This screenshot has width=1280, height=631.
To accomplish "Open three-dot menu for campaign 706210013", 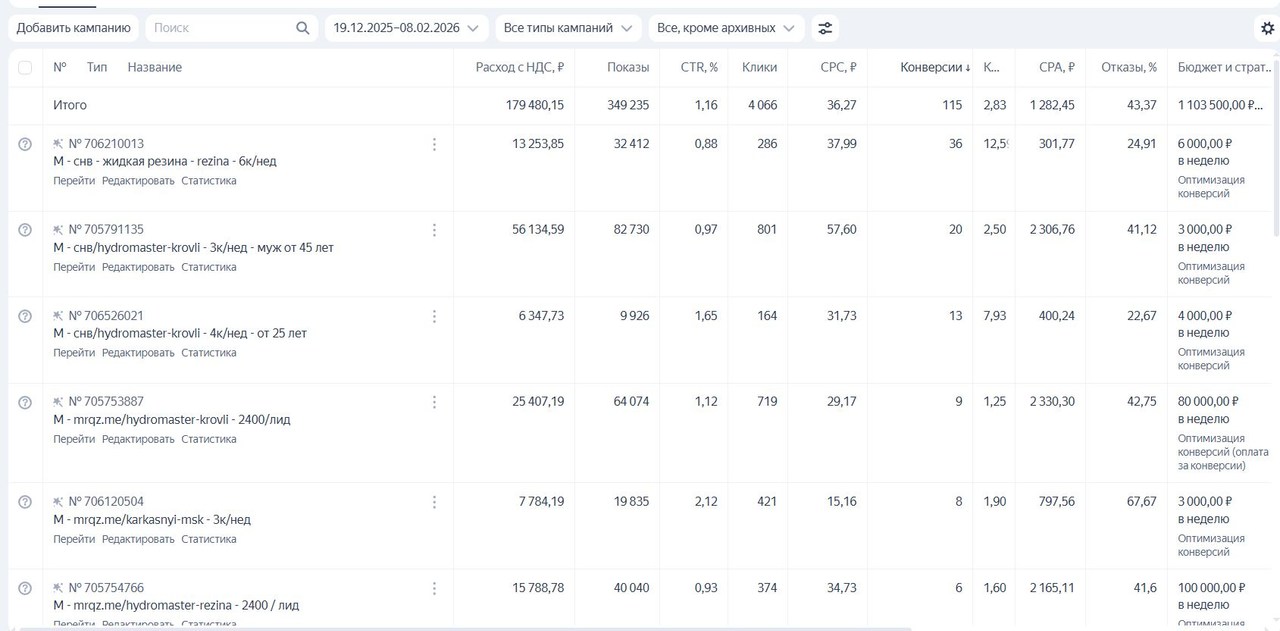I will pos(434,144).
